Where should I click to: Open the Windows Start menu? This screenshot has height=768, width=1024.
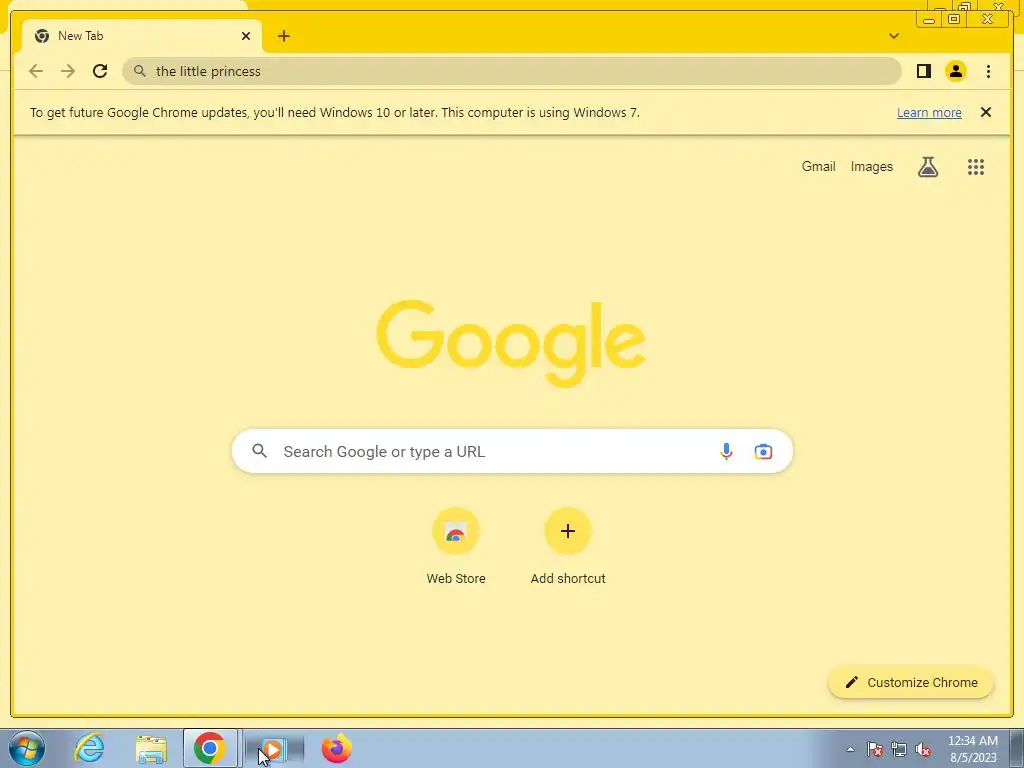tap(27, 748)
